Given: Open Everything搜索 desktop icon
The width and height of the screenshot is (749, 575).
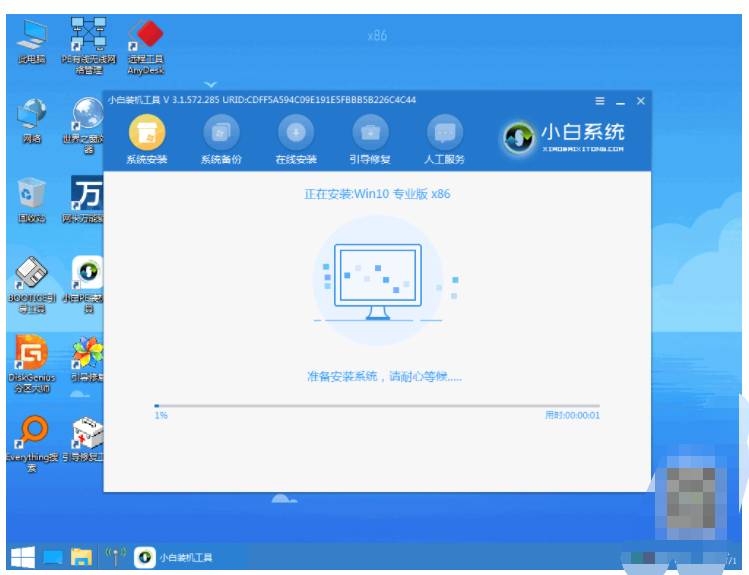Looking at the screenshot, I should [32, 444].
